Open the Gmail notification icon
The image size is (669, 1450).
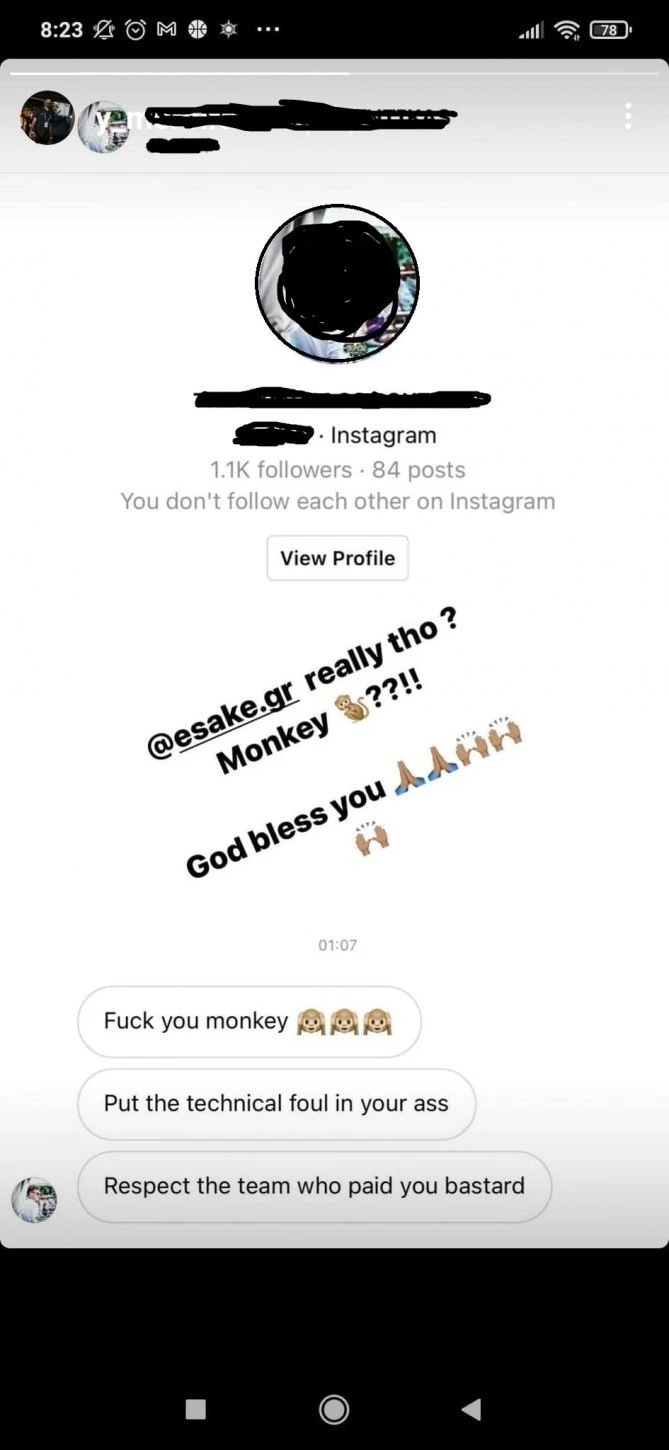click(x=165, y=29)
